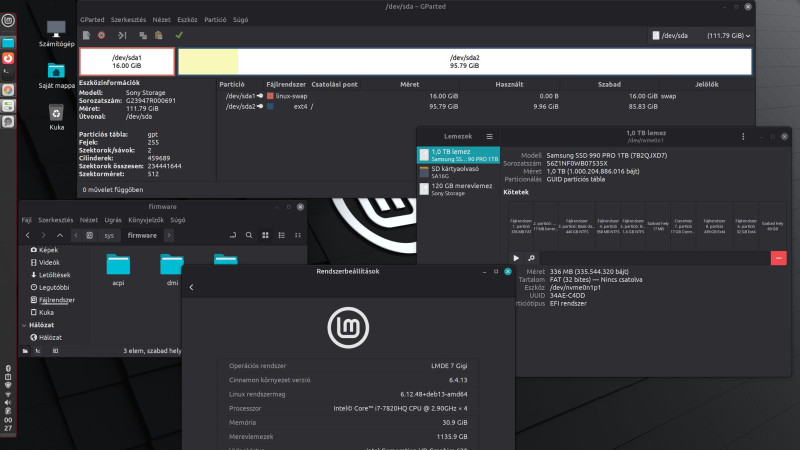Click the Méret column header in GParted
800x450 pixels.
coord(410,84)
